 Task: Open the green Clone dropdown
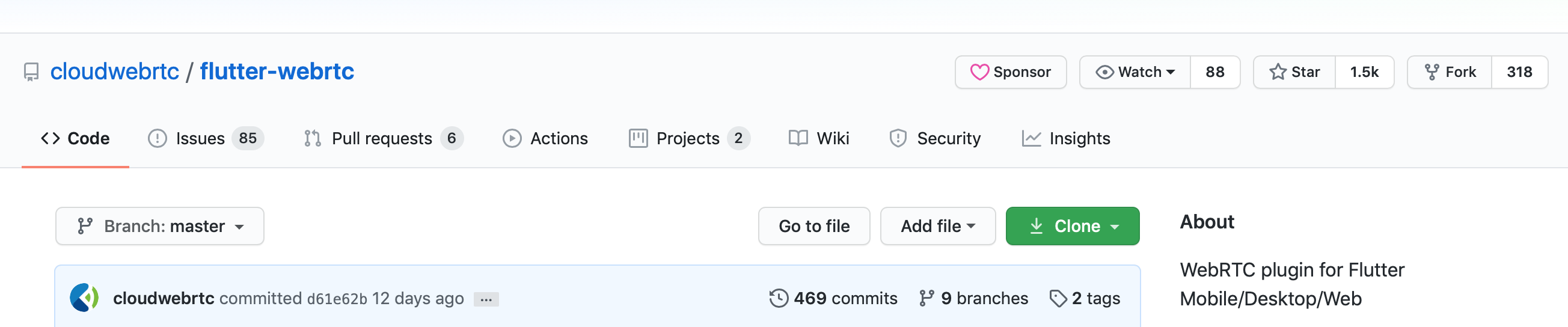point(1073,226)
